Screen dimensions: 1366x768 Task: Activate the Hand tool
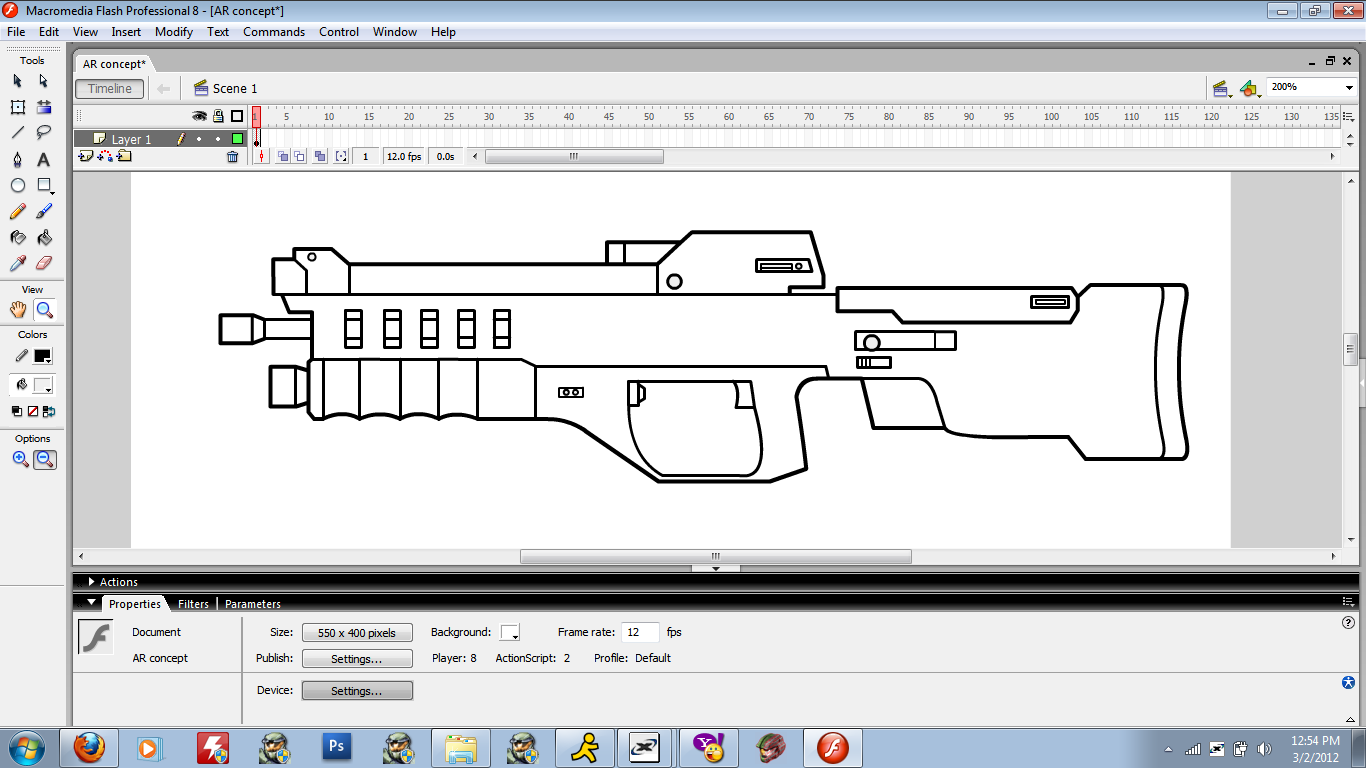pyautogui.click(x=17, y=310)
